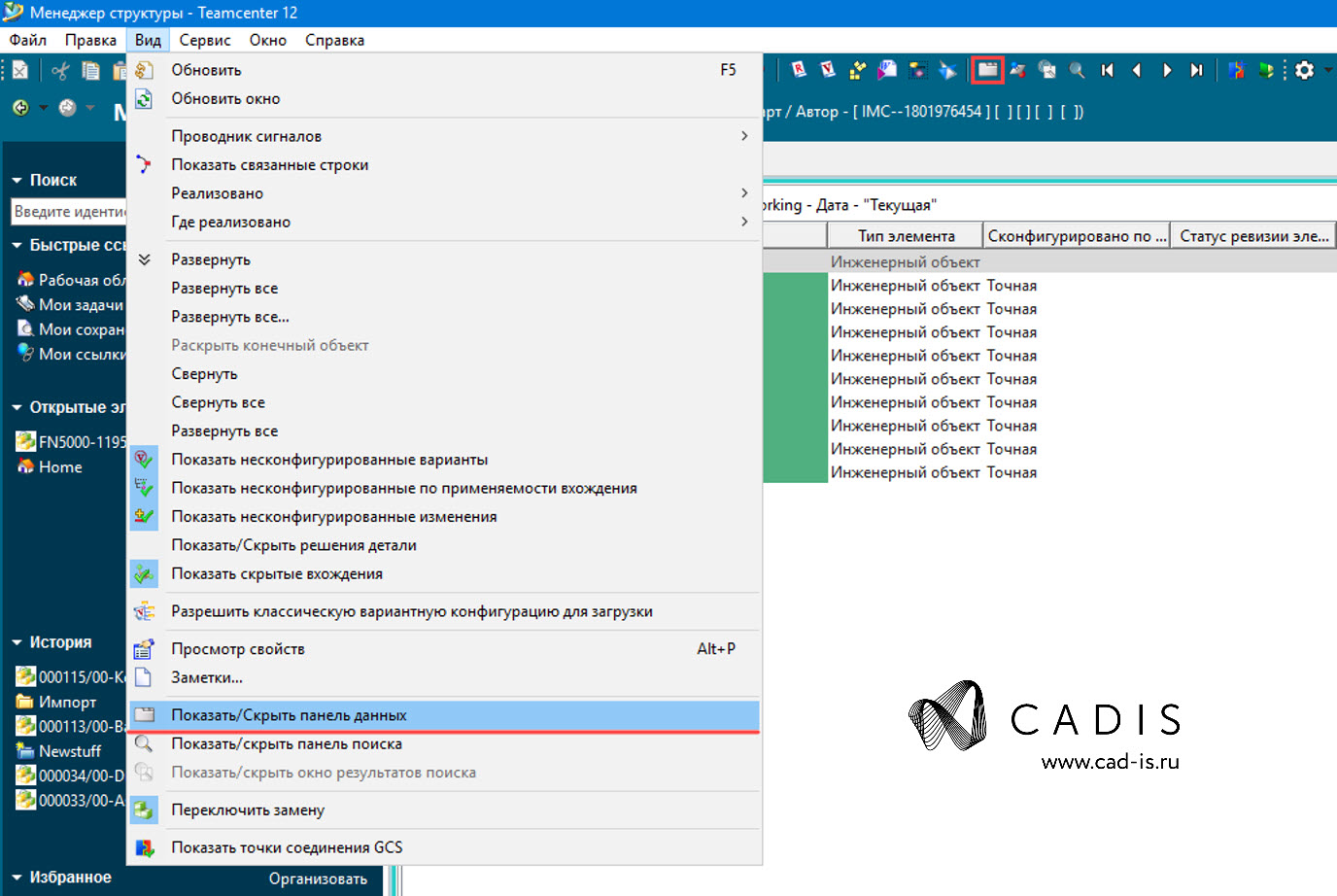Open the Справка menu

[335, 40]
